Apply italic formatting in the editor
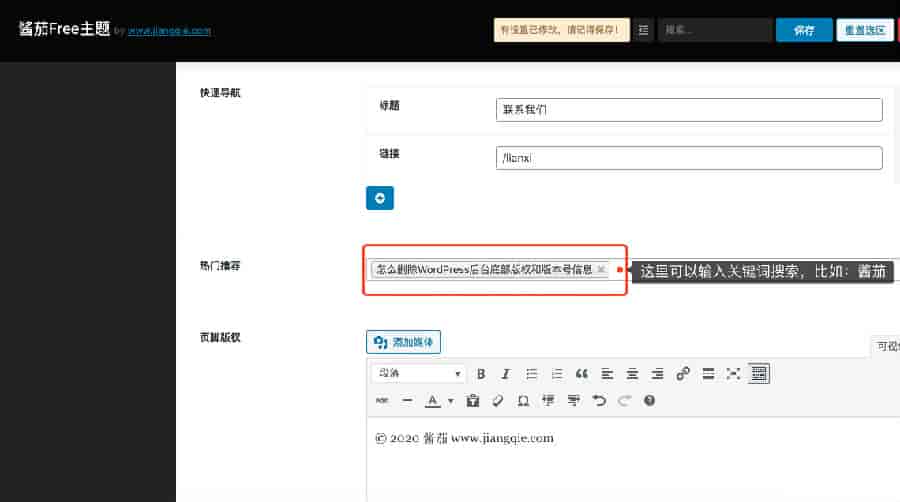Viewport: 900px width, 502px height. pos(506,374)
